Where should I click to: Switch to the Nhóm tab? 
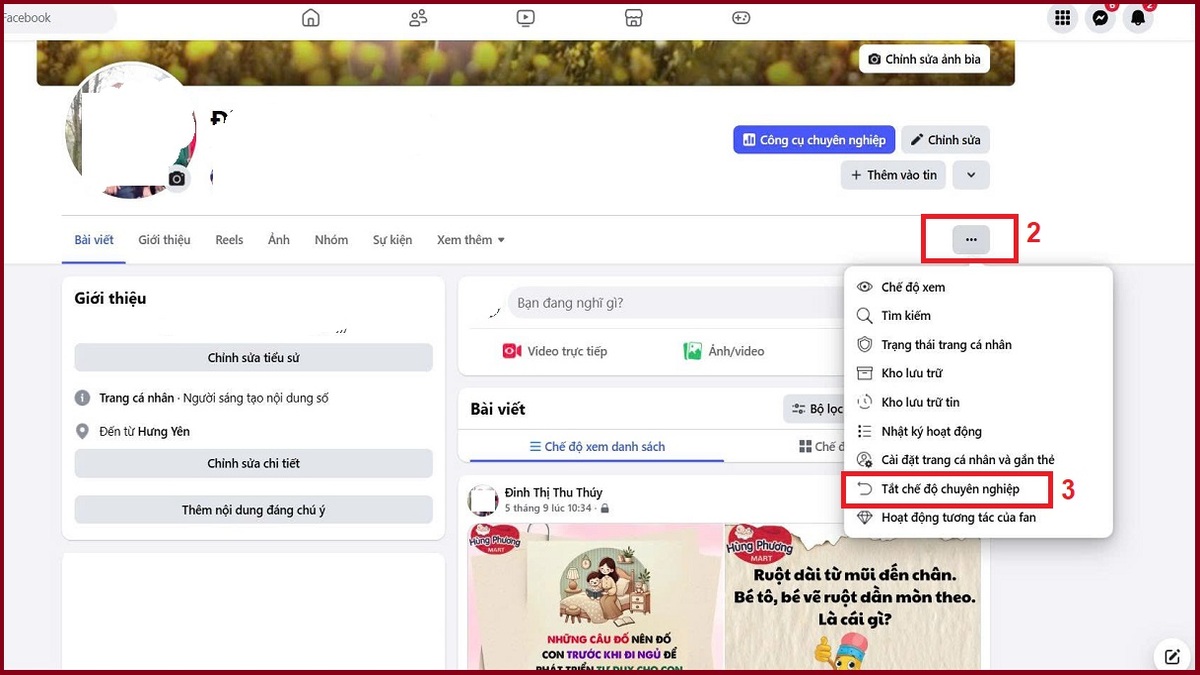[331, 240]
